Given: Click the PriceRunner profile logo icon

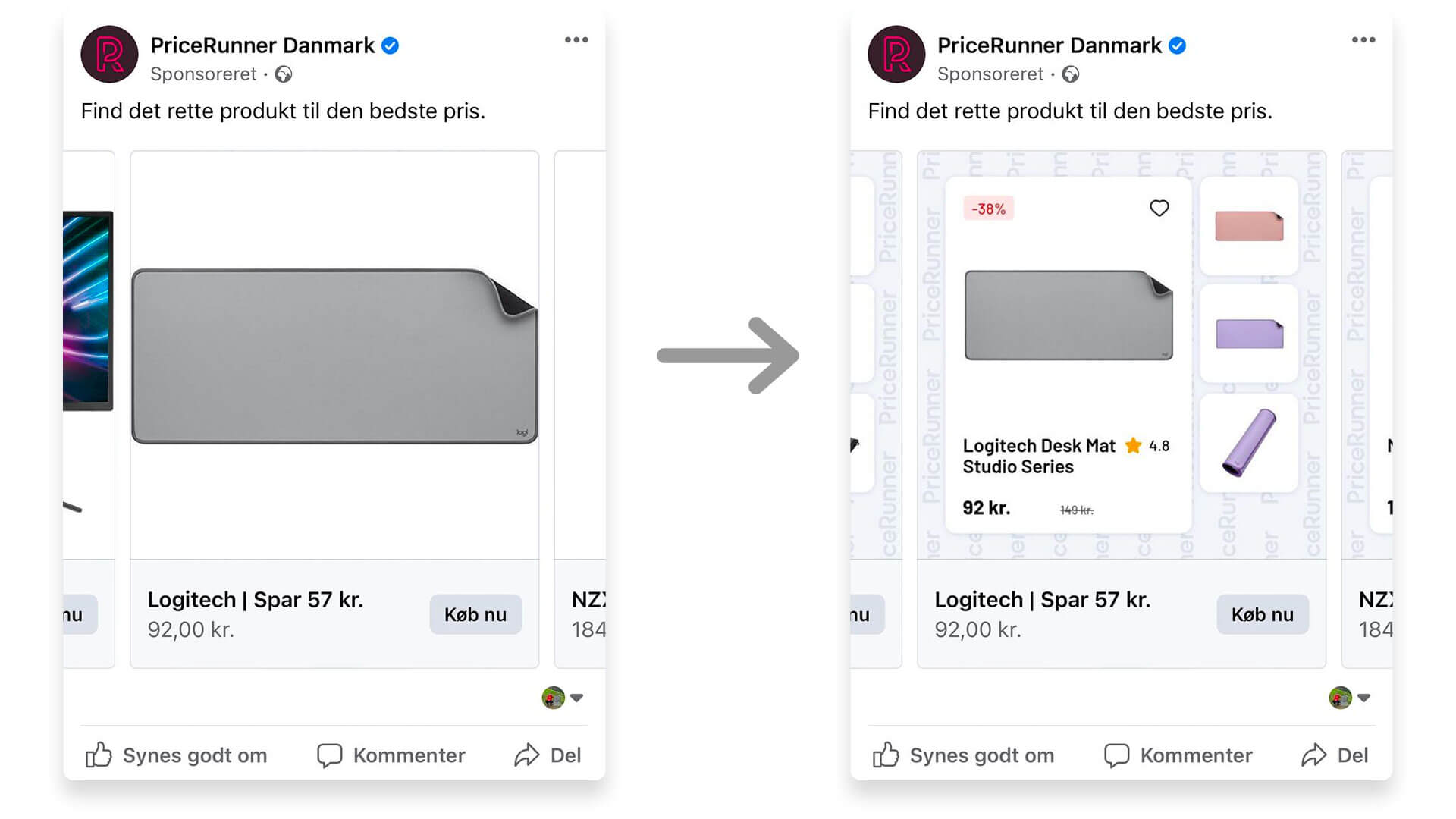Looking at the screenshot, I should coord(109,55).
